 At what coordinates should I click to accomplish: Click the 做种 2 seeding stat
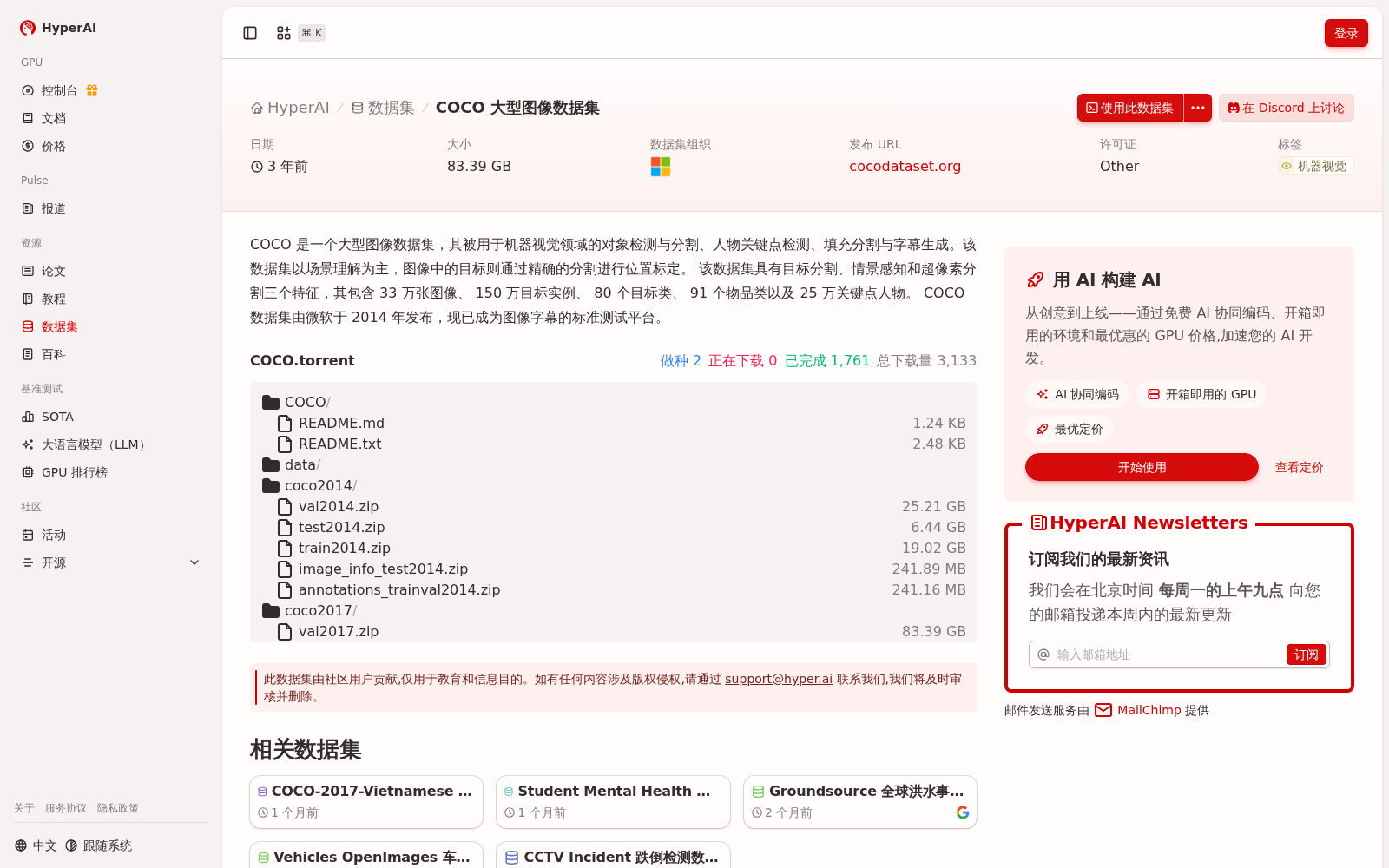pos(681,360)
